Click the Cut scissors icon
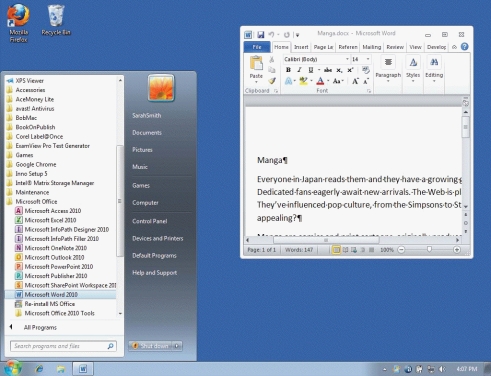491x376 pixels. (x=272, y=59)
